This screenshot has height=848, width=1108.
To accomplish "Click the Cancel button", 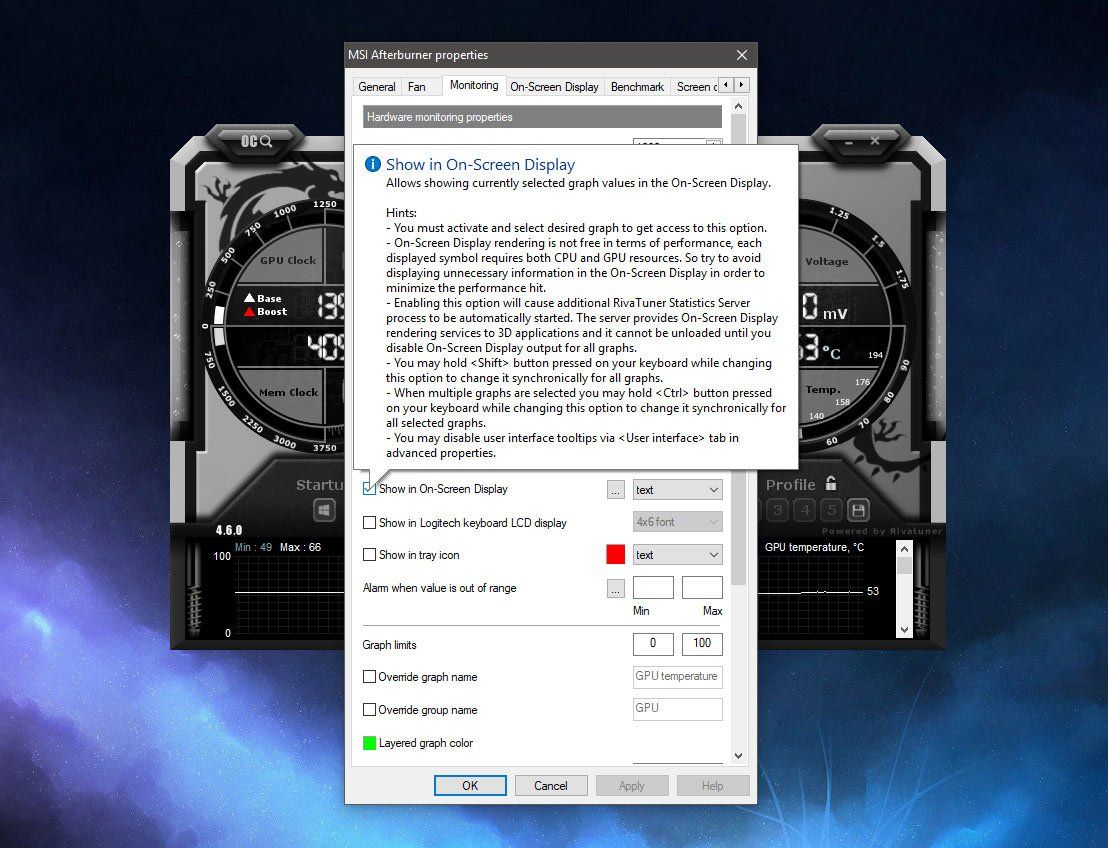I will tap(550, 785).
